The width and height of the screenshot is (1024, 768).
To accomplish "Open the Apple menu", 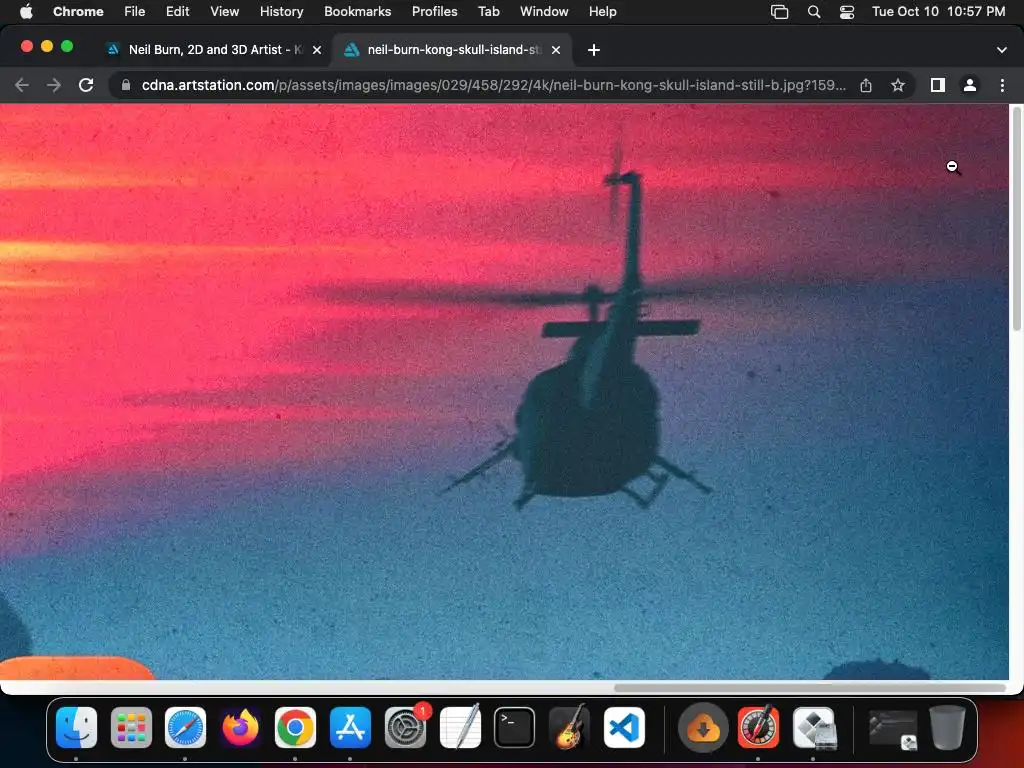I will (26, 12).
